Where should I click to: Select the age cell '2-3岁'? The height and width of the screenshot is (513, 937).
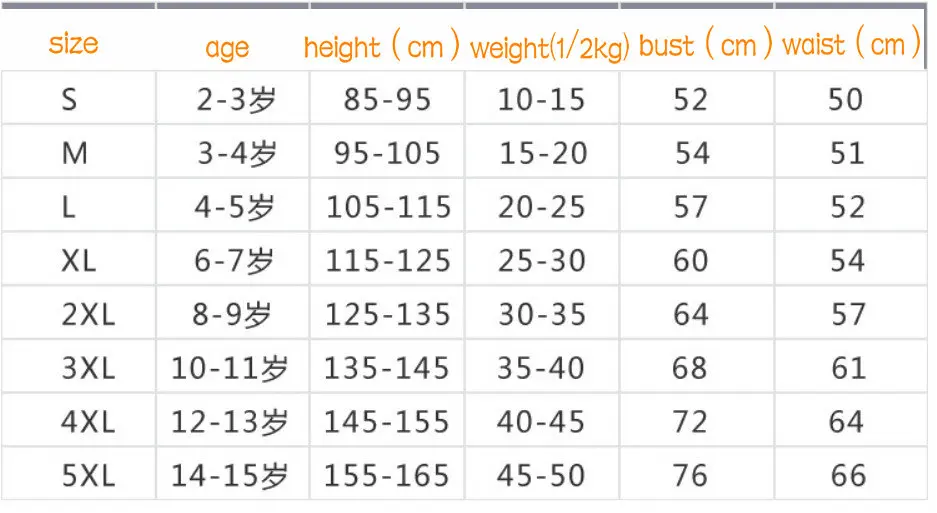(x=237, y=99)
